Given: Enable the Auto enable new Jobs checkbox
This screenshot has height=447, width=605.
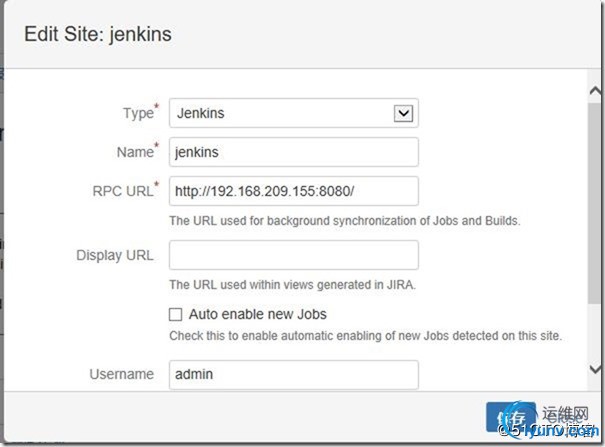Looking at the screenshot, I should (x=176, y=314).
